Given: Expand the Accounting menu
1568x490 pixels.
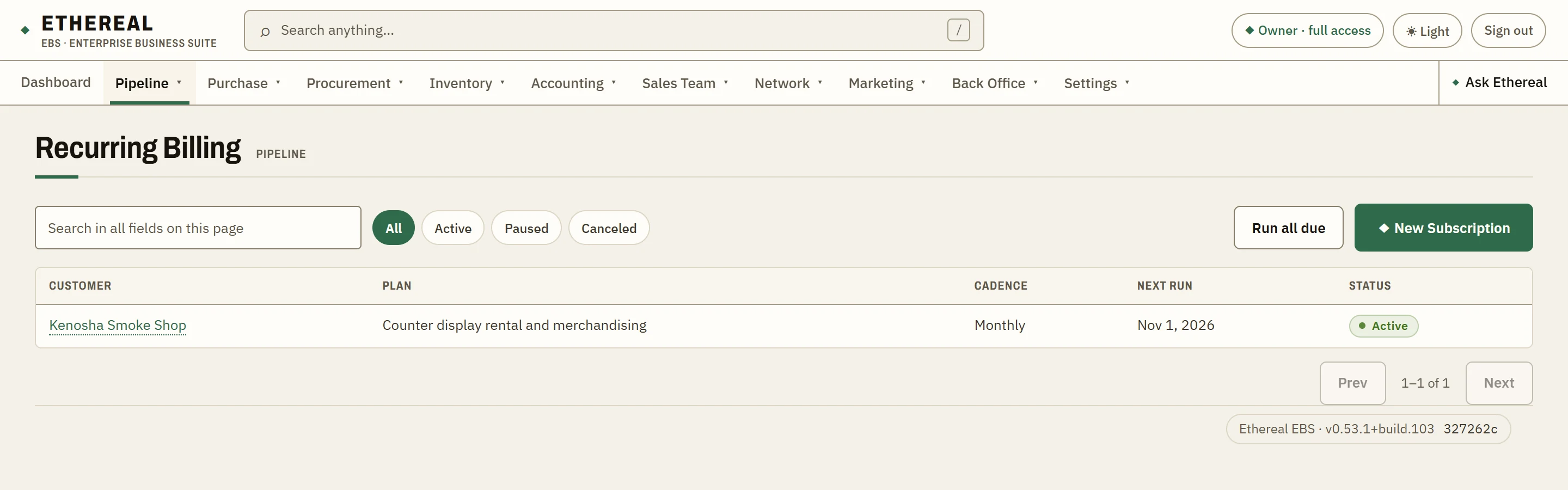Looking at the screenshot, I should [x=573, y=83].
